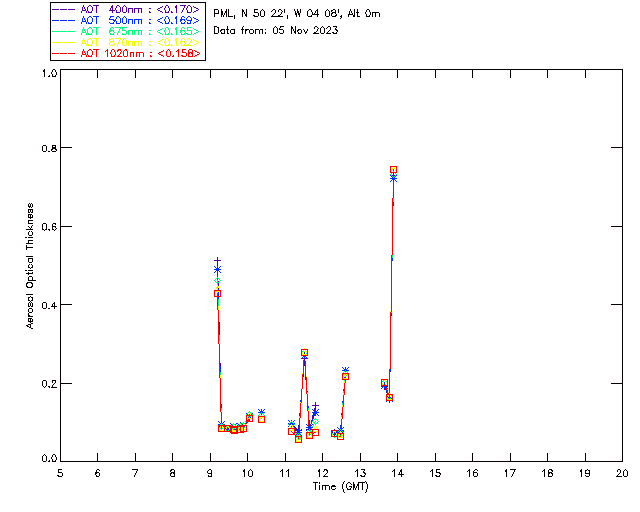This screenshot has width=640, height=512.
Task: Click the x-axis label 18
Action: coord(547,473)
